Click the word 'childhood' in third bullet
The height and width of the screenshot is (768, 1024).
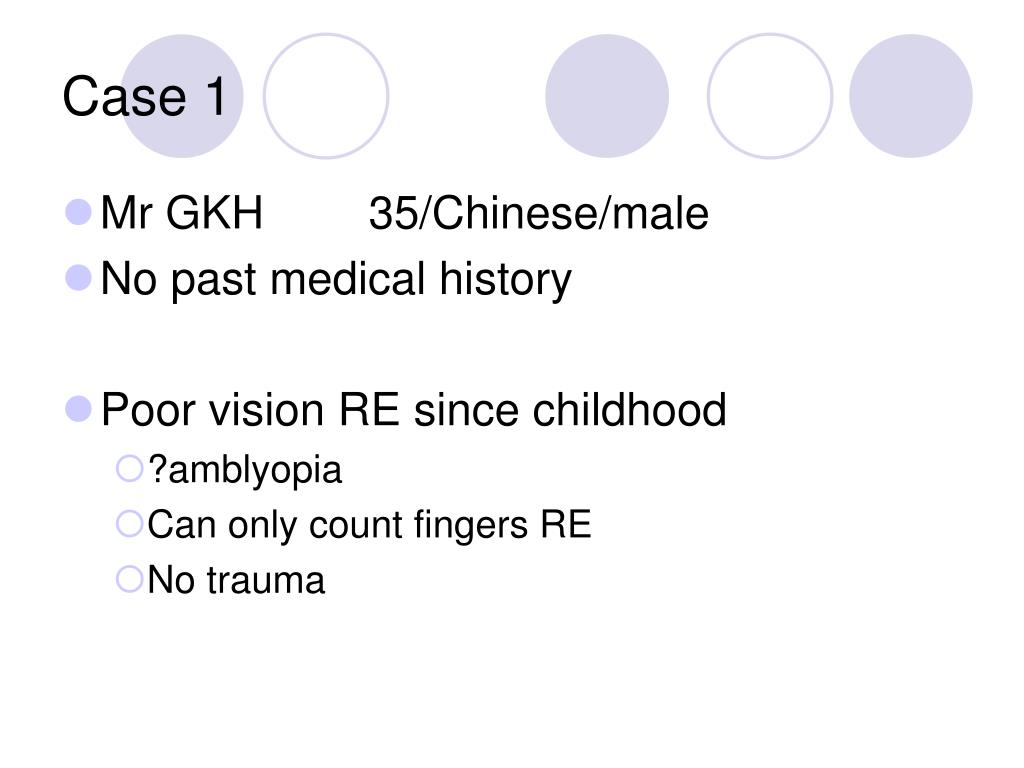tap(630, 410)
